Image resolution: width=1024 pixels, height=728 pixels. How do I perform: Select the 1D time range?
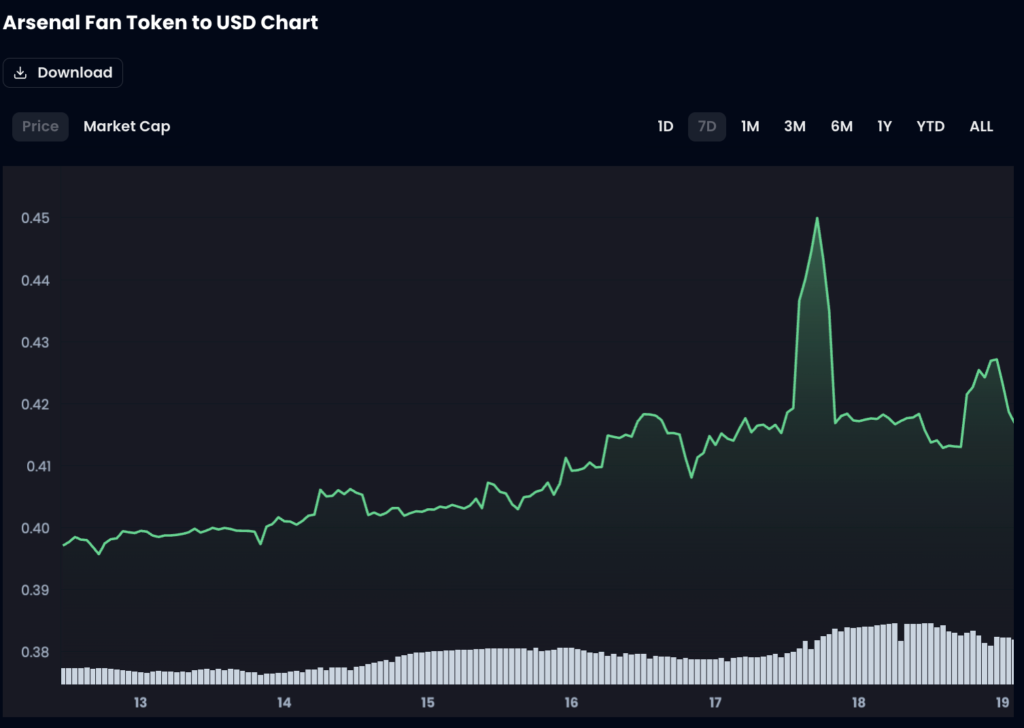pos(665,127)
